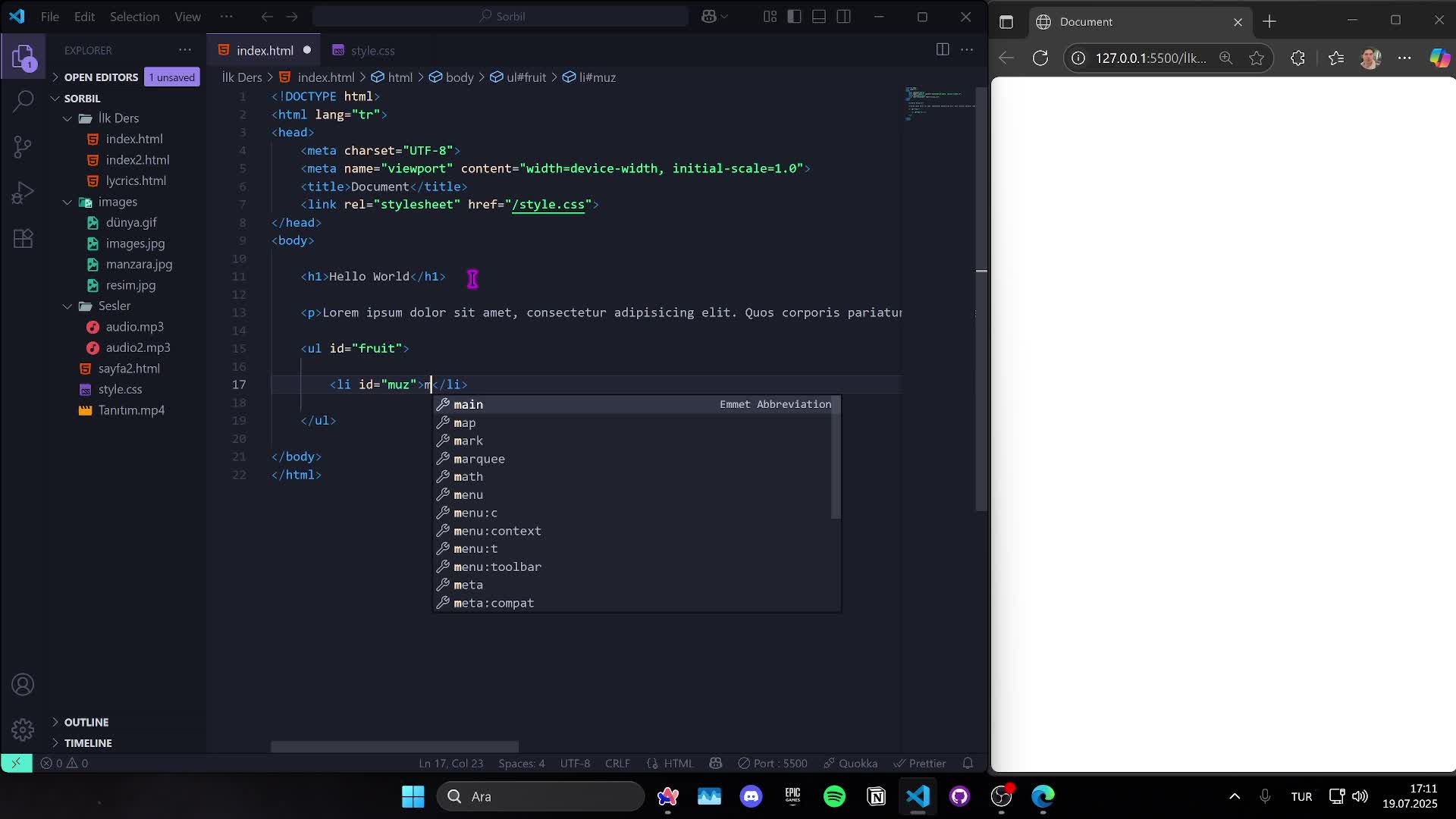
Task: Toggle Prettier formatter in status bar
Action: [x=919, y=764]
